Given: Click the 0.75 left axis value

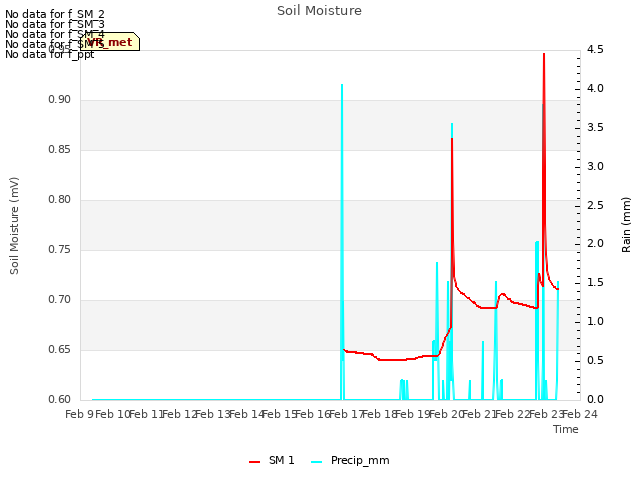Looking at the screenshot, I should (60, 249).
